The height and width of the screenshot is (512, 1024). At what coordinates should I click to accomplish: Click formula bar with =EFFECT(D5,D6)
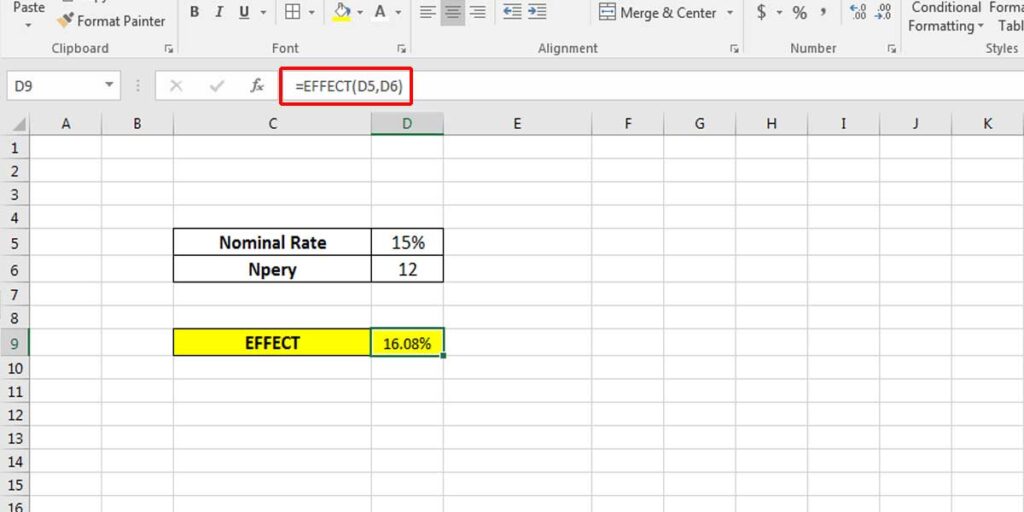[x=652, y=86]
